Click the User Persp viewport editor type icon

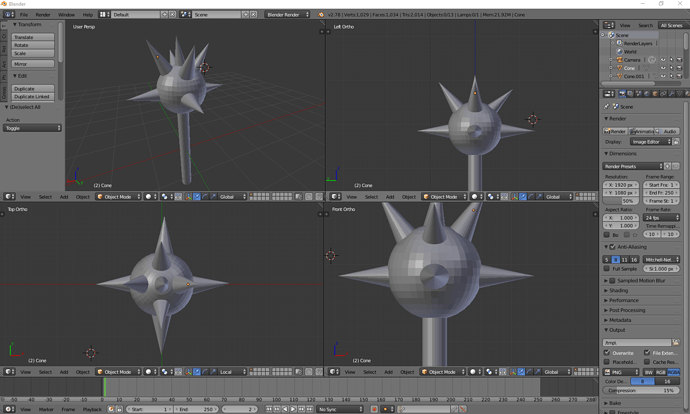coord(9,197)
